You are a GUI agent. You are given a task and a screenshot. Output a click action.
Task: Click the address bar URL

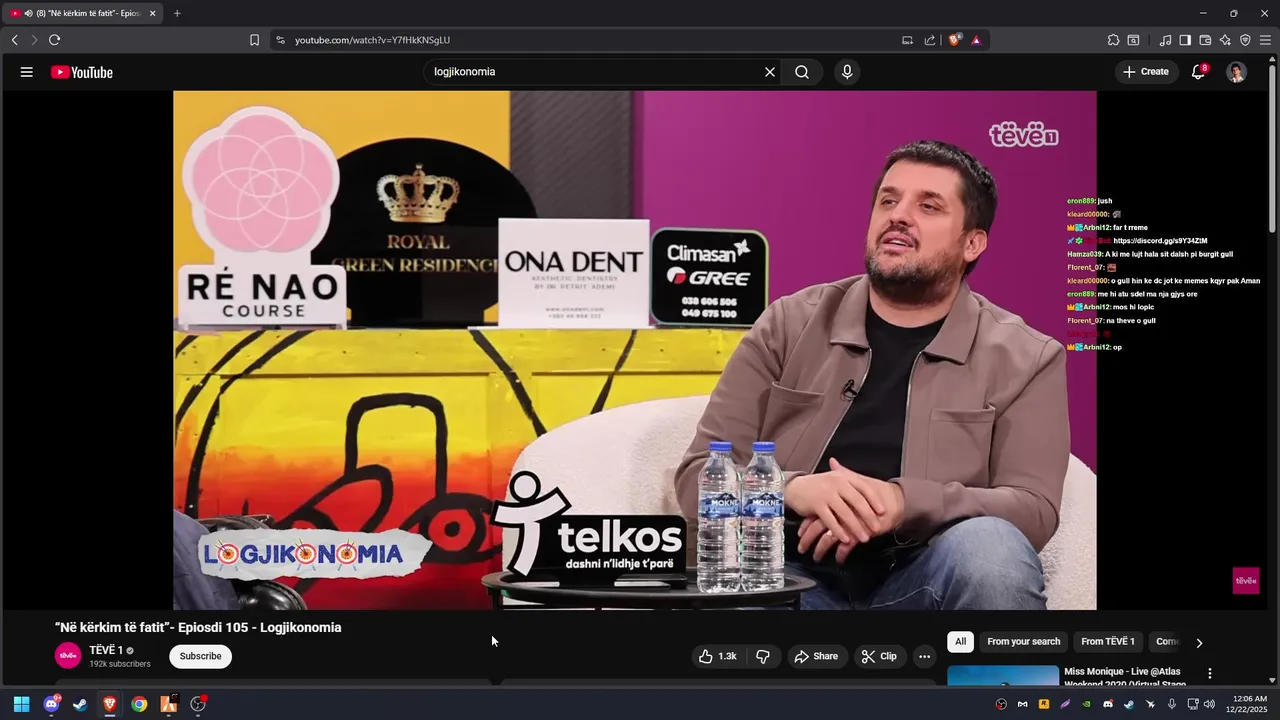pos(372,40)
